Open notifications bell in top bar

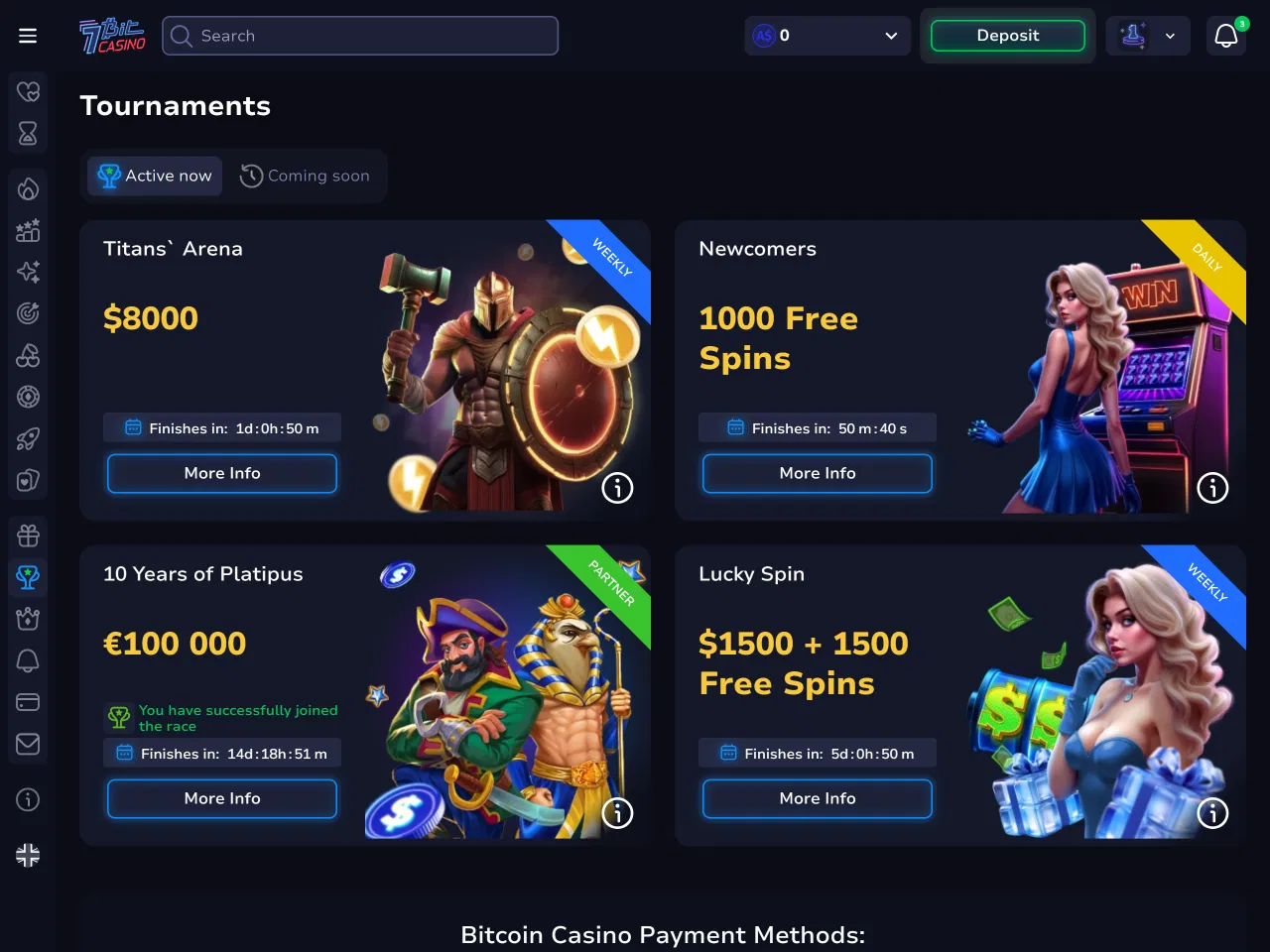1226,36
